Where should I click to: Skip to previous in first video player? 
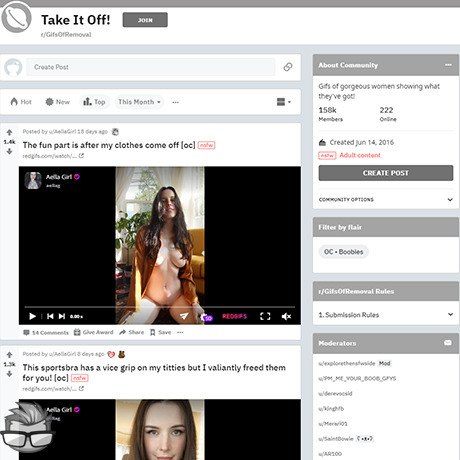tap(50, 316)
